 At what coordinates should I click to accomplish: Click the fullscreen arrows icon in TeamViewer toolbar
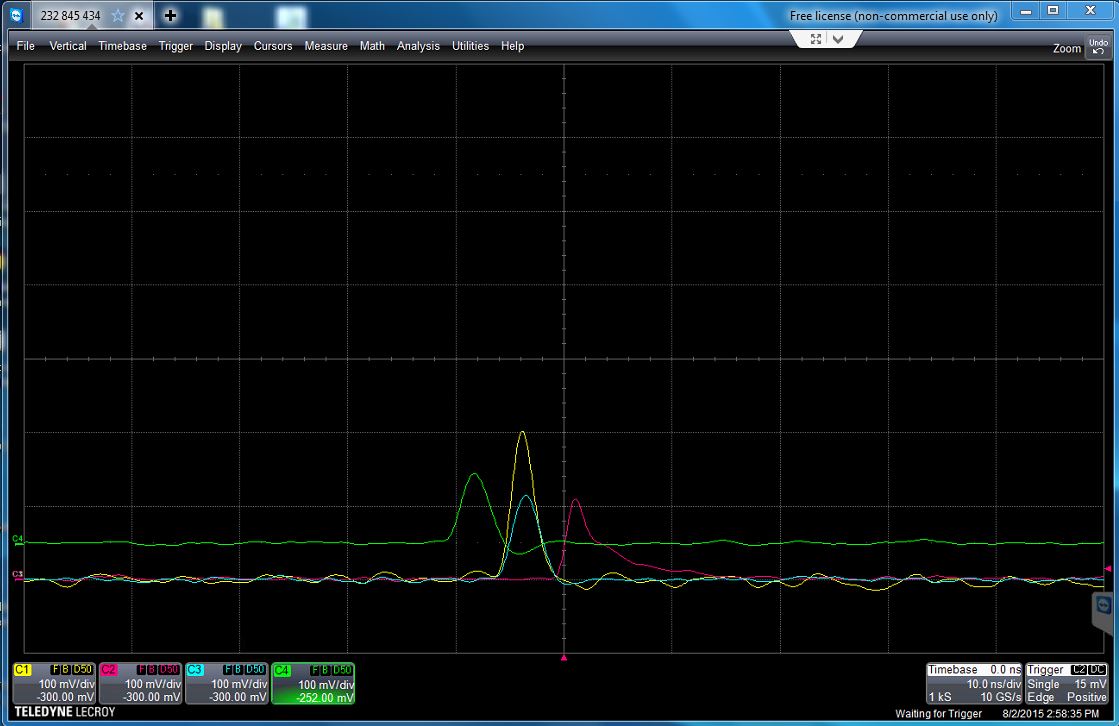pos(816,39)
